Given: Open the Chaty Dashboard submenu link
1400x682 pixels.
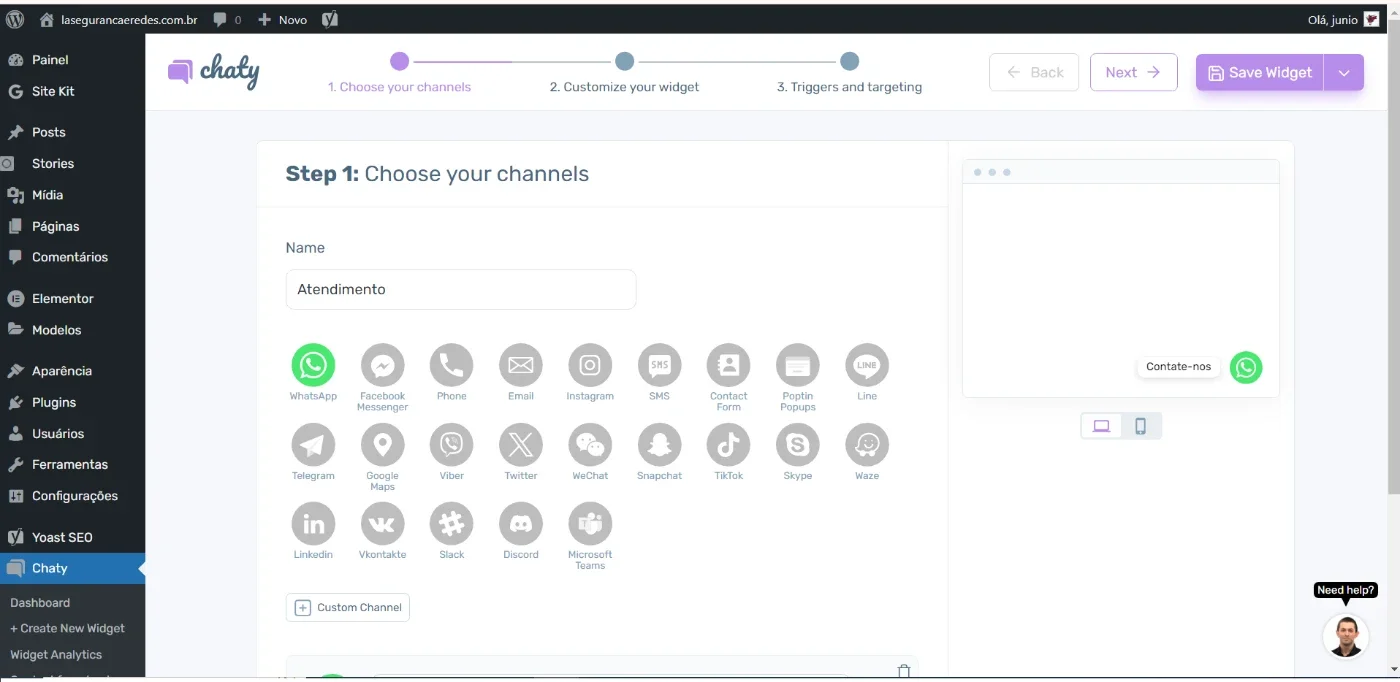Looking at the screenshot, I should click(40, 603).
